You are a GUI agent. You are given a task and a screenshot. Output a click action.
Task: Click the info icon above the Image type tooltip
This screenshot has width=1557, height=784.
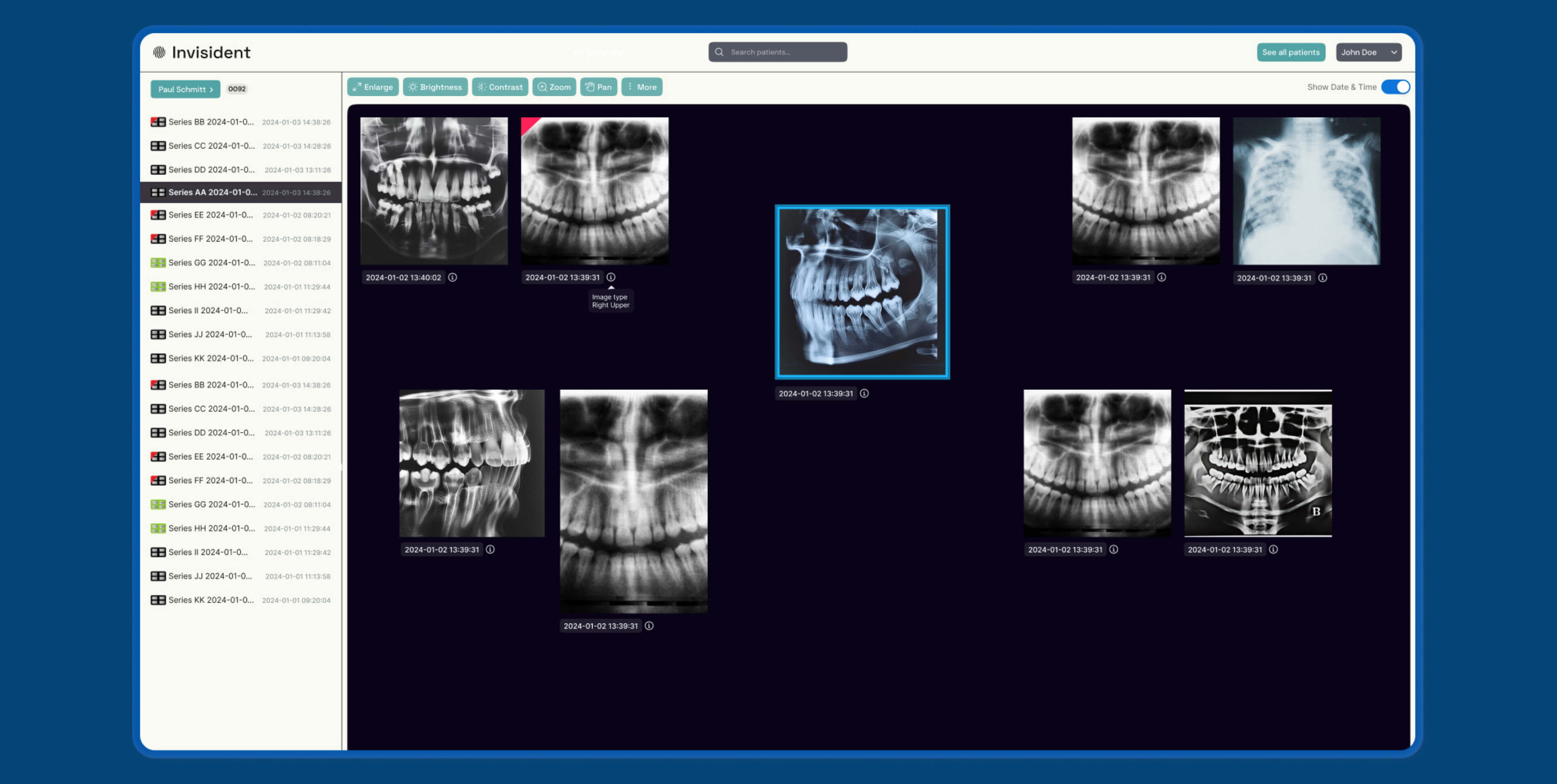[611, 277]
